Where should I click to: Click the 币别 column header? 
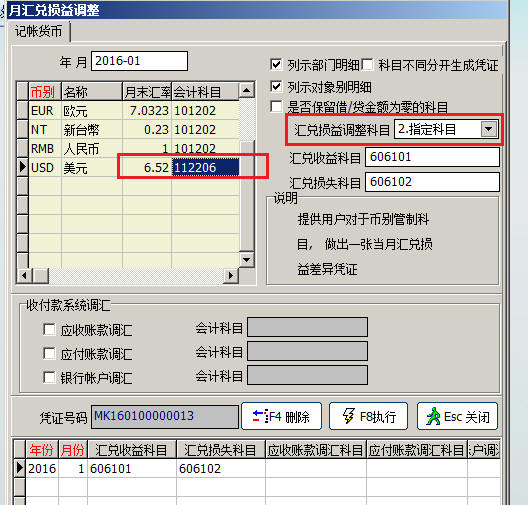click(45, 92)
